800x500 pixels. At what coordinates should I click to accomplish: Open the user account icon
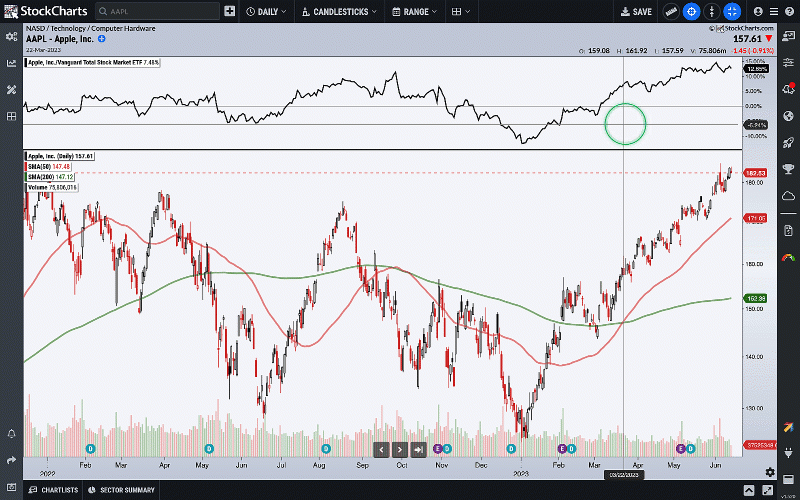[x=758, y=11]
